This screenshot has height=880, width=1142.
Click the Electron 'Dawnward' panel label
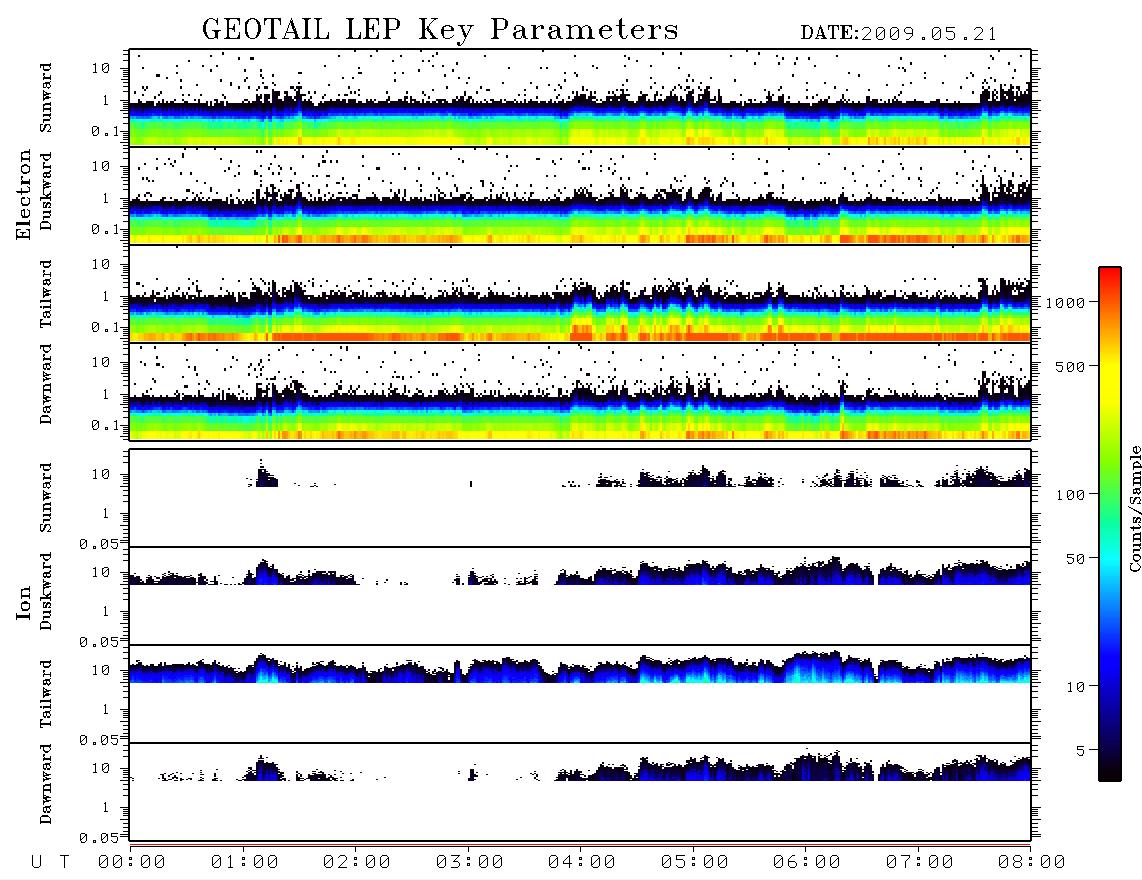(45, 384)
